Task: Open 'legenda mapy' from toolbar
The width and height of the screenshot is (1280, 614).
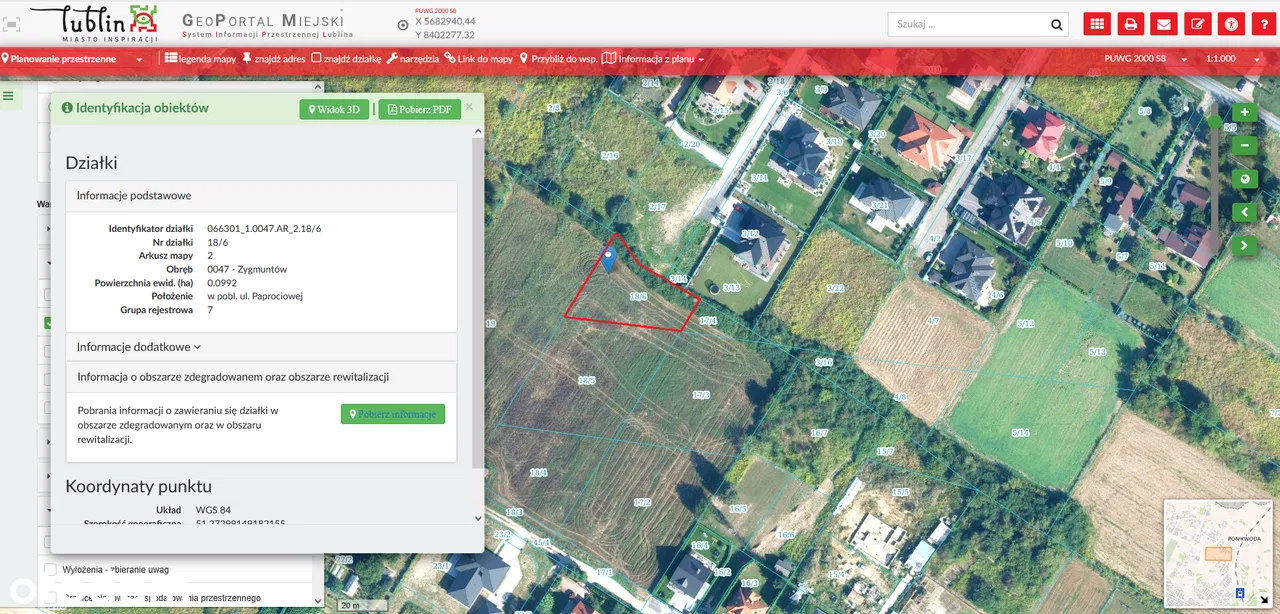Action: [200, 59]
